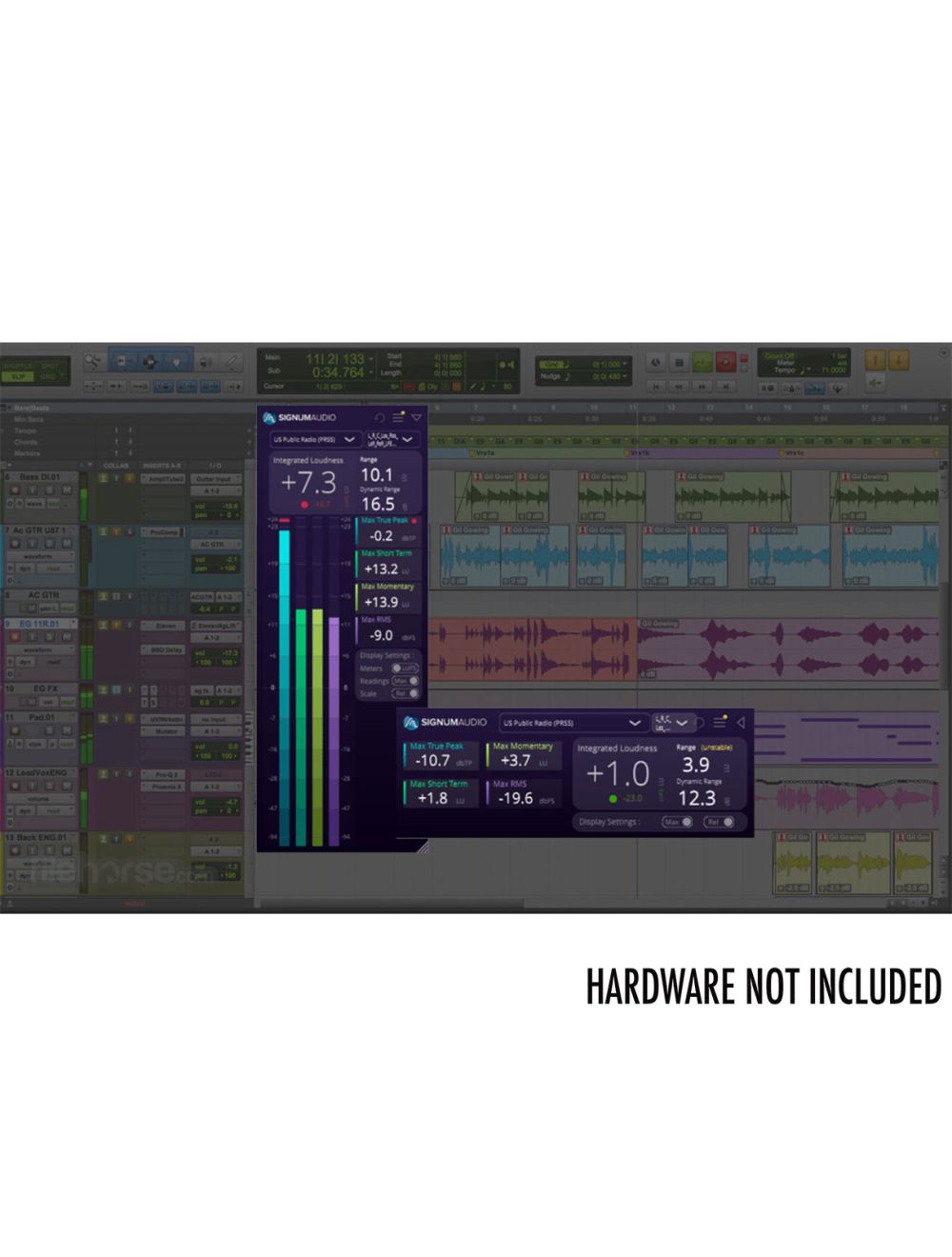Switch to SLIP edit mode
Screen dimensions: 952x1257
point(17,376)
